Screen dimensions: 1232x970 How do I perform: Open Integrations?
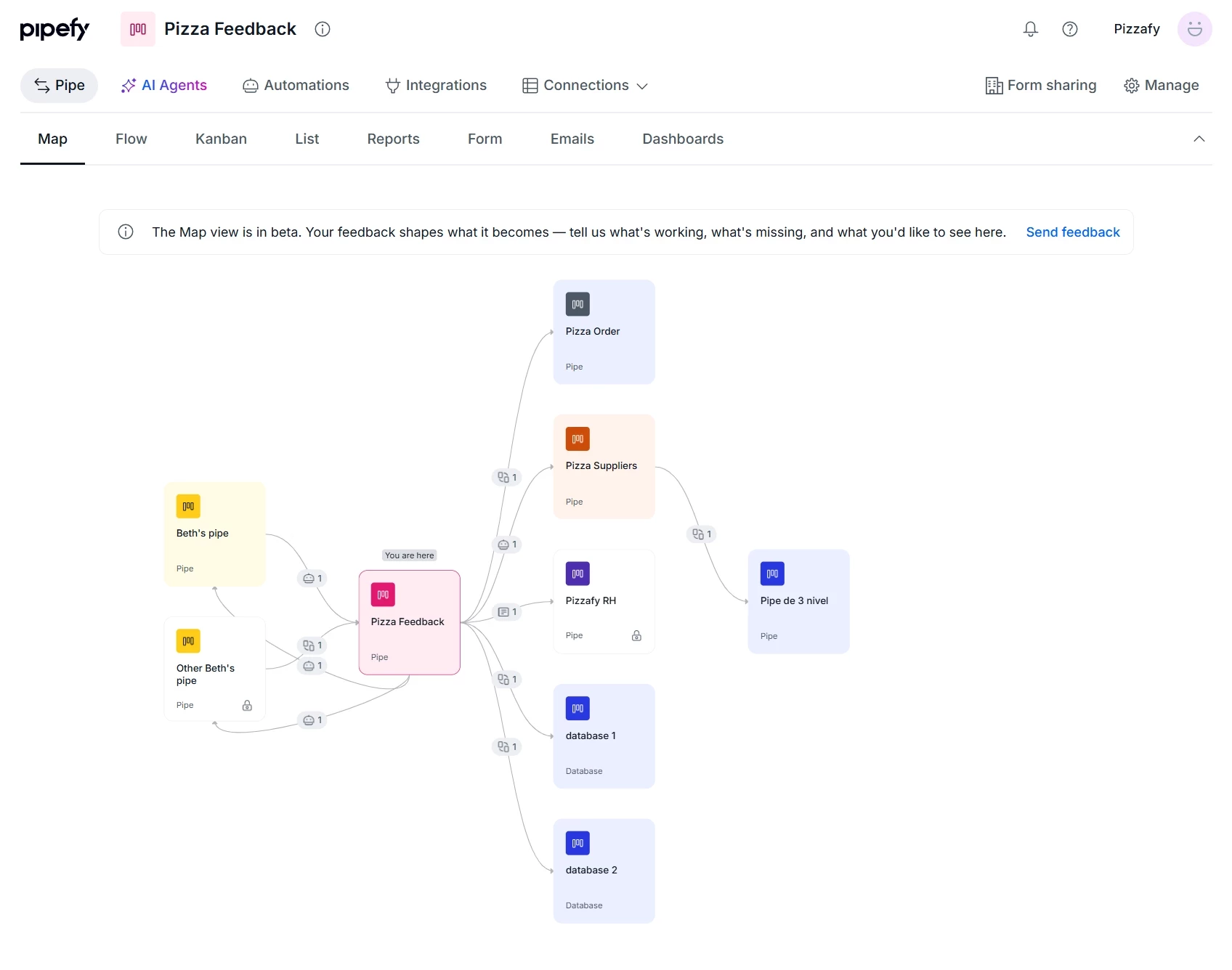(436, 86)
